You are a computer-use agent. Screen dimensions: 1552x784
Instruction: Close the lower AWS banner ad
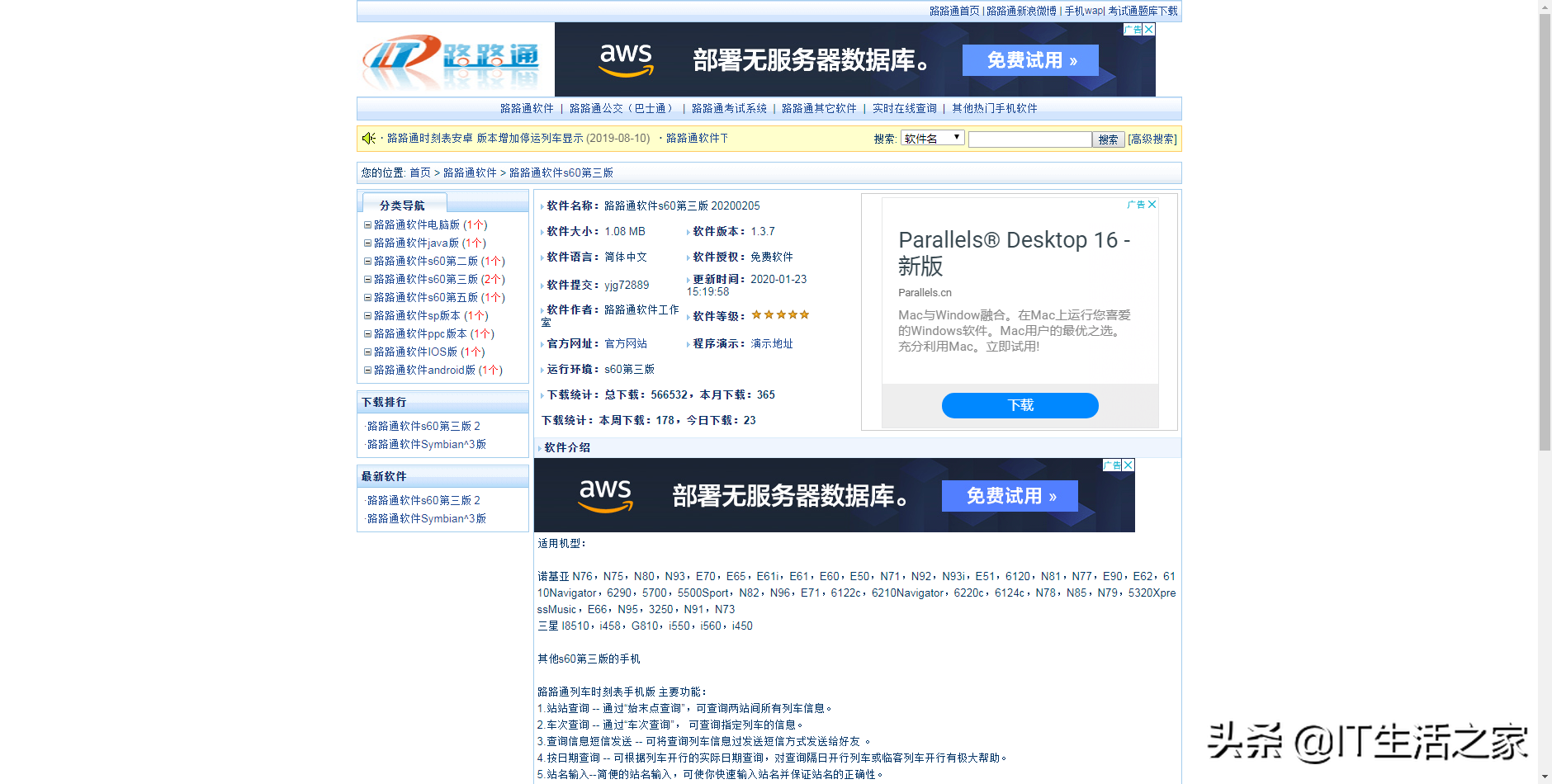(1128, 465)
